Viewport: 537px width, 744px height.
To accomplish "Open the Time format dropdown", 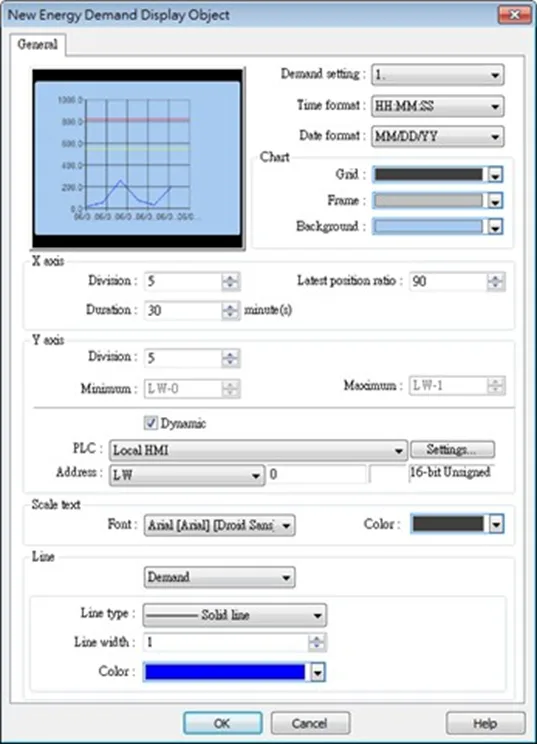I will coord(437,106).
